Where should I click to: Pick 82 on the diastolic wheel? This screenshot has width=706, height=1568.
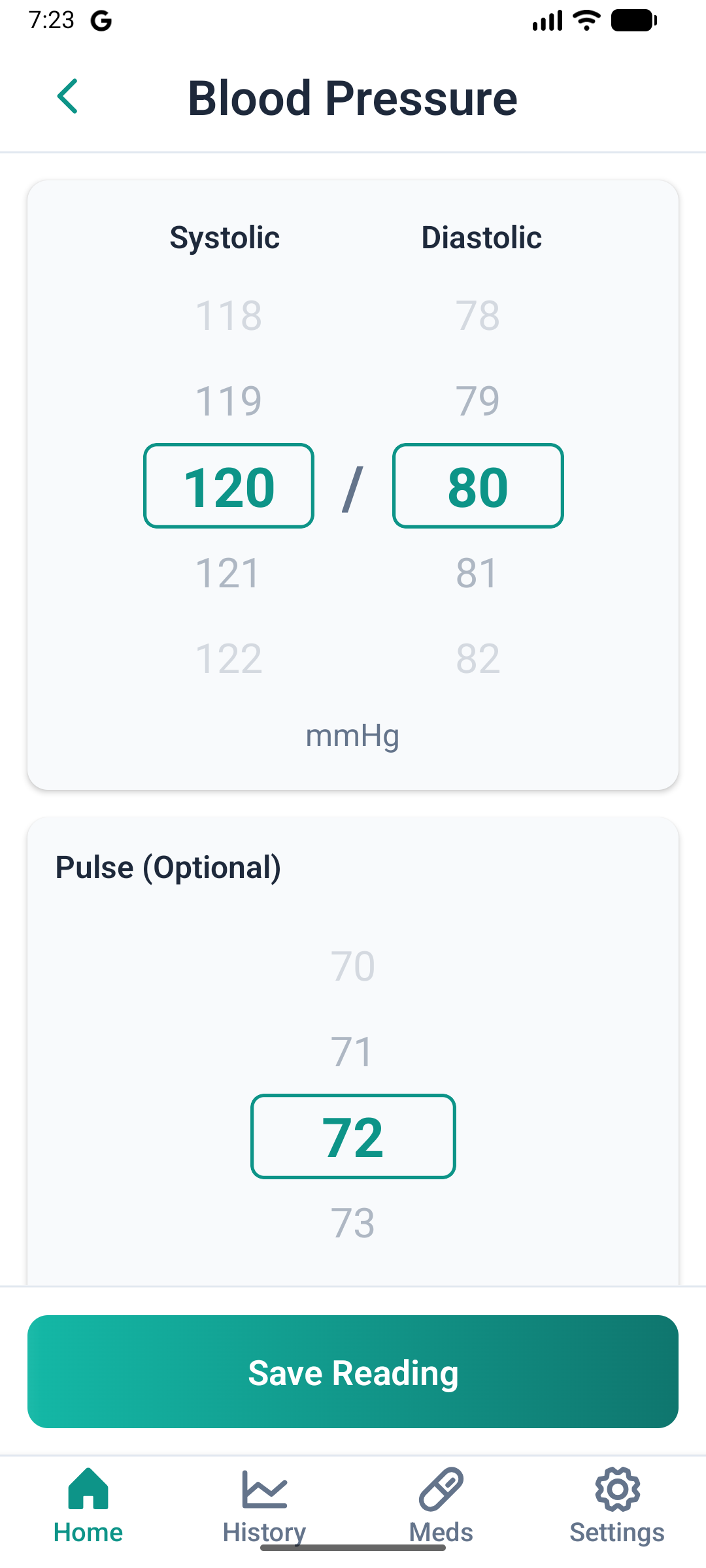click(478, 659)
